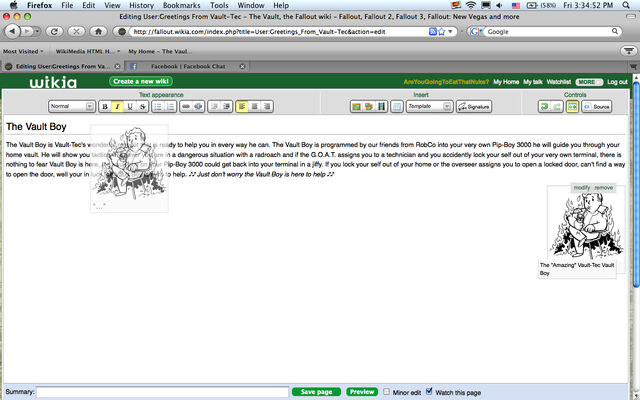This screenshot has width=640, height=400.
Task: Undo the last edit
Action: point(544,107)
